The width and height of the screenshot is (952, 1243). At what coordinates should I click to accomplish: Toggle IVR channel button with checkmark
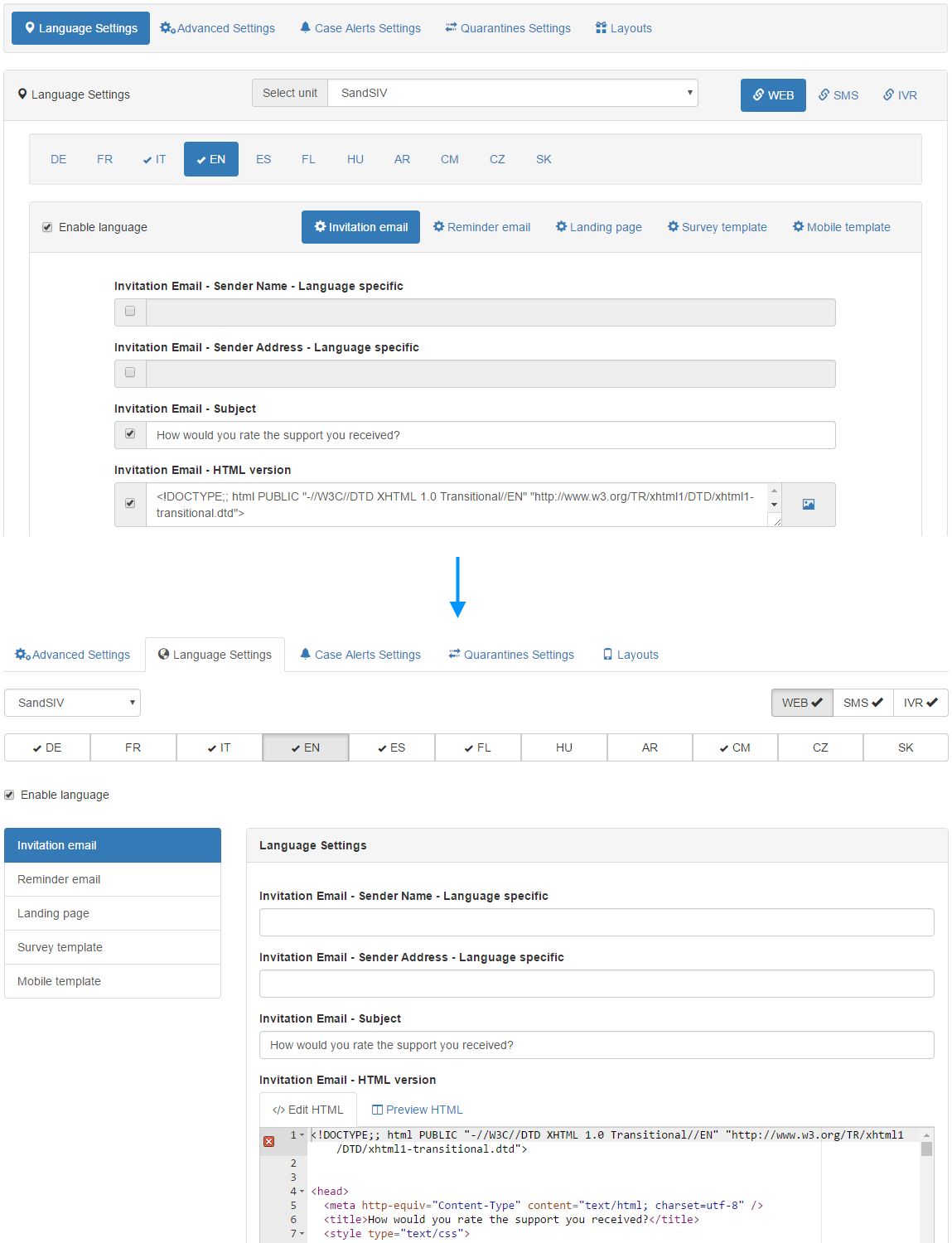(921, 703)
